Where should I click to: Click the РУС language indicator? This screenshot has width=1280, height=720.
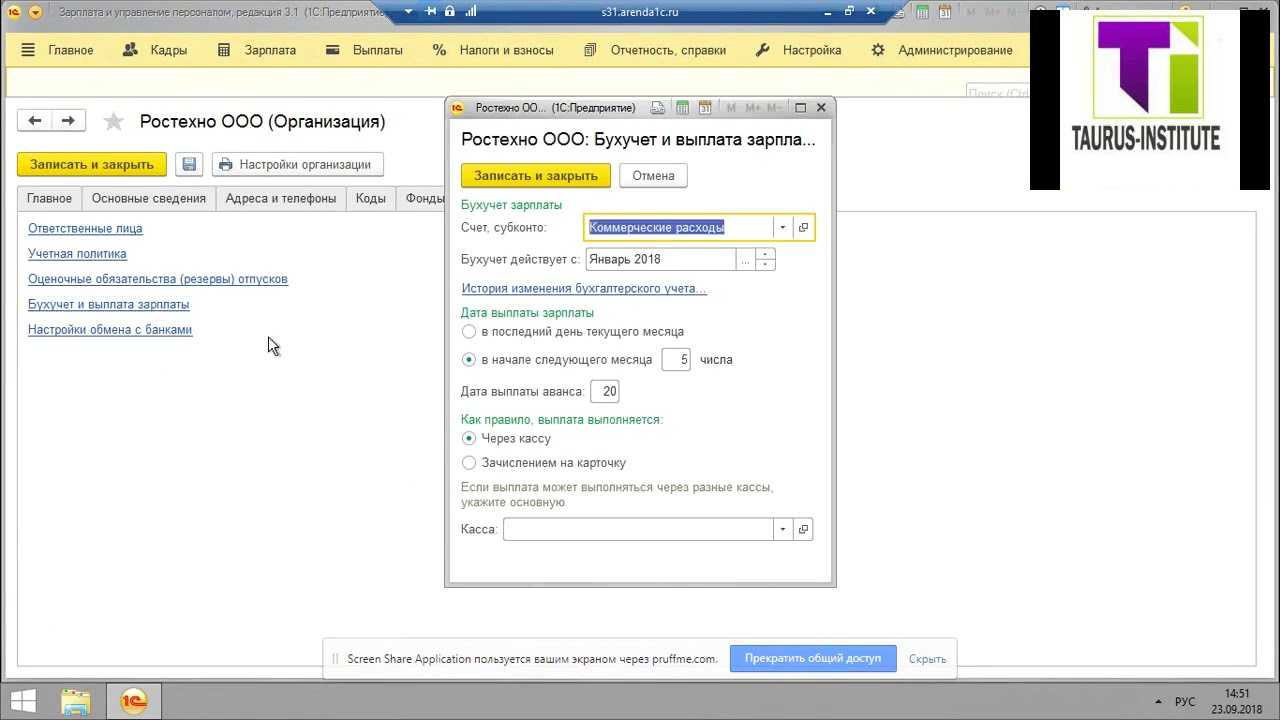[1185, 702]
